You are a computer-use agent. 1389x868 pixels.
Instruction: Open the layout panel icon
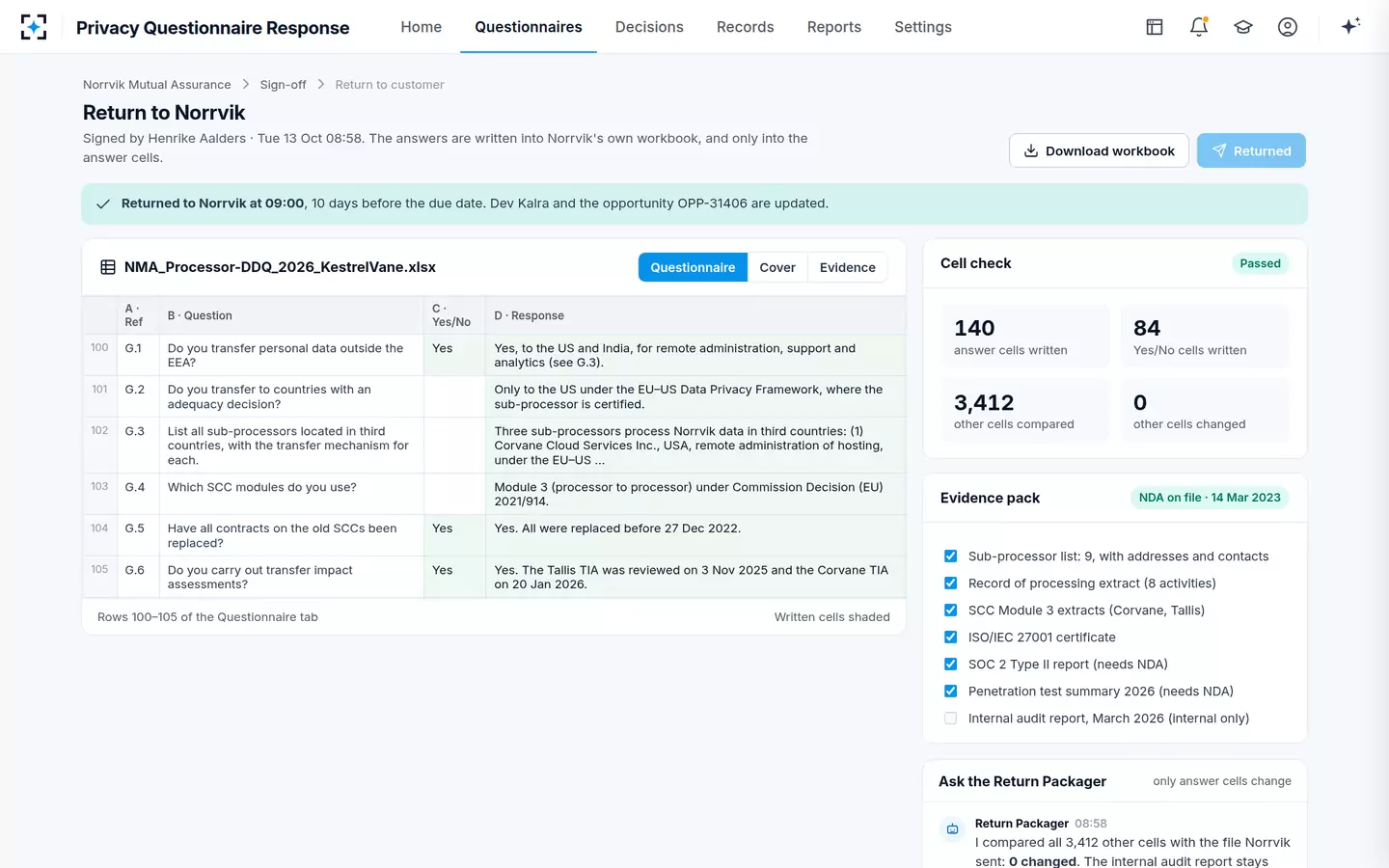(x=1155, y=27)
